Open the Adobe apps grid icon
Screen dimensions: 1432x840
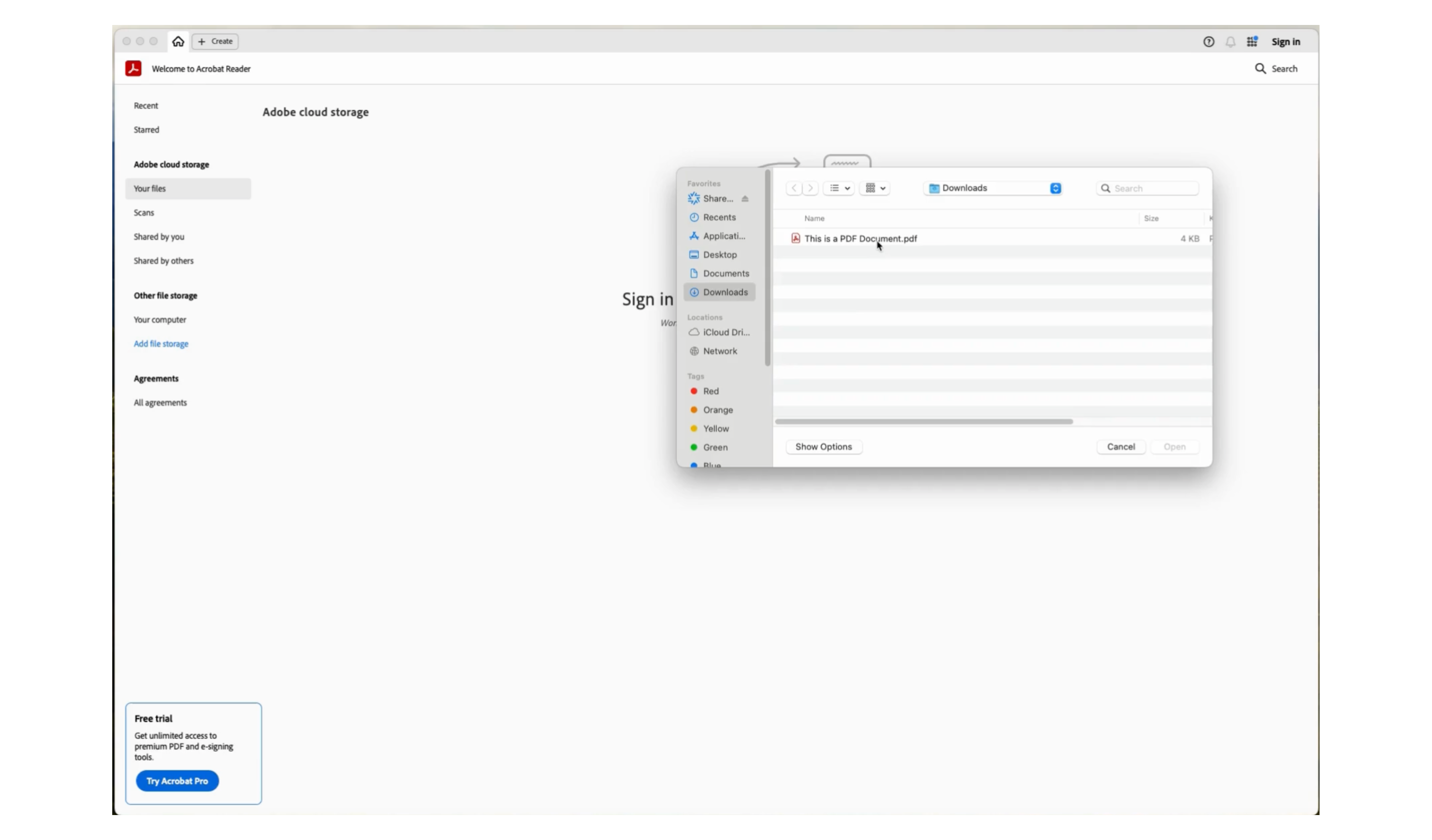[x=1252, y=41]
